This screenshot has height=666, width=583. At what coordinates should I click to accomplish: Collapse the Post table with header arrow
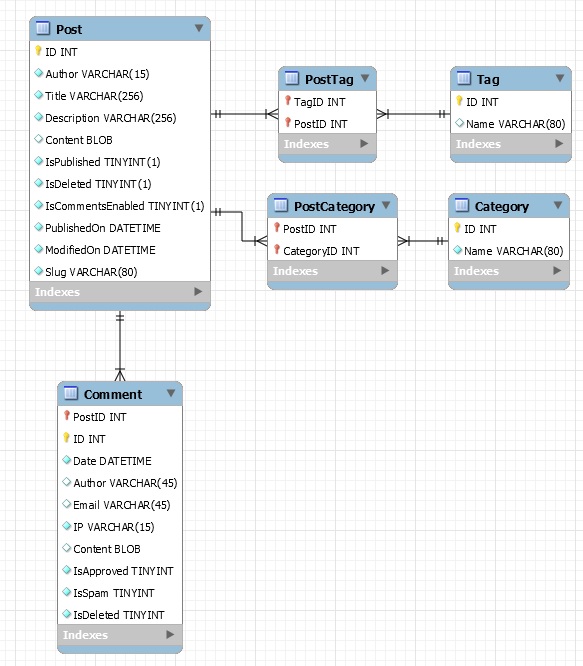199,28
